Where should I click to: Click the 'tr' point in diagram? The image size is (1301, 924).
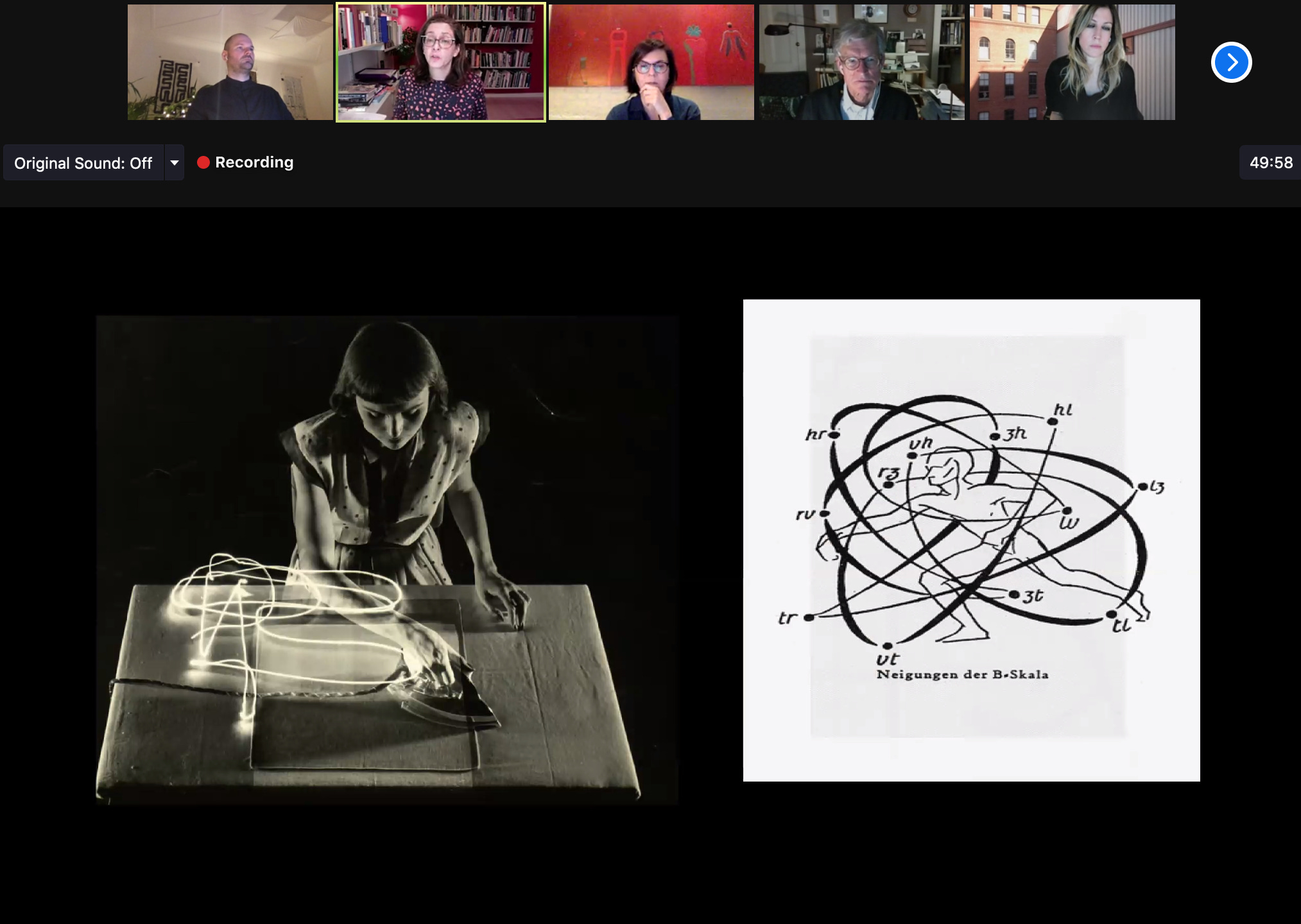[809, 617]
